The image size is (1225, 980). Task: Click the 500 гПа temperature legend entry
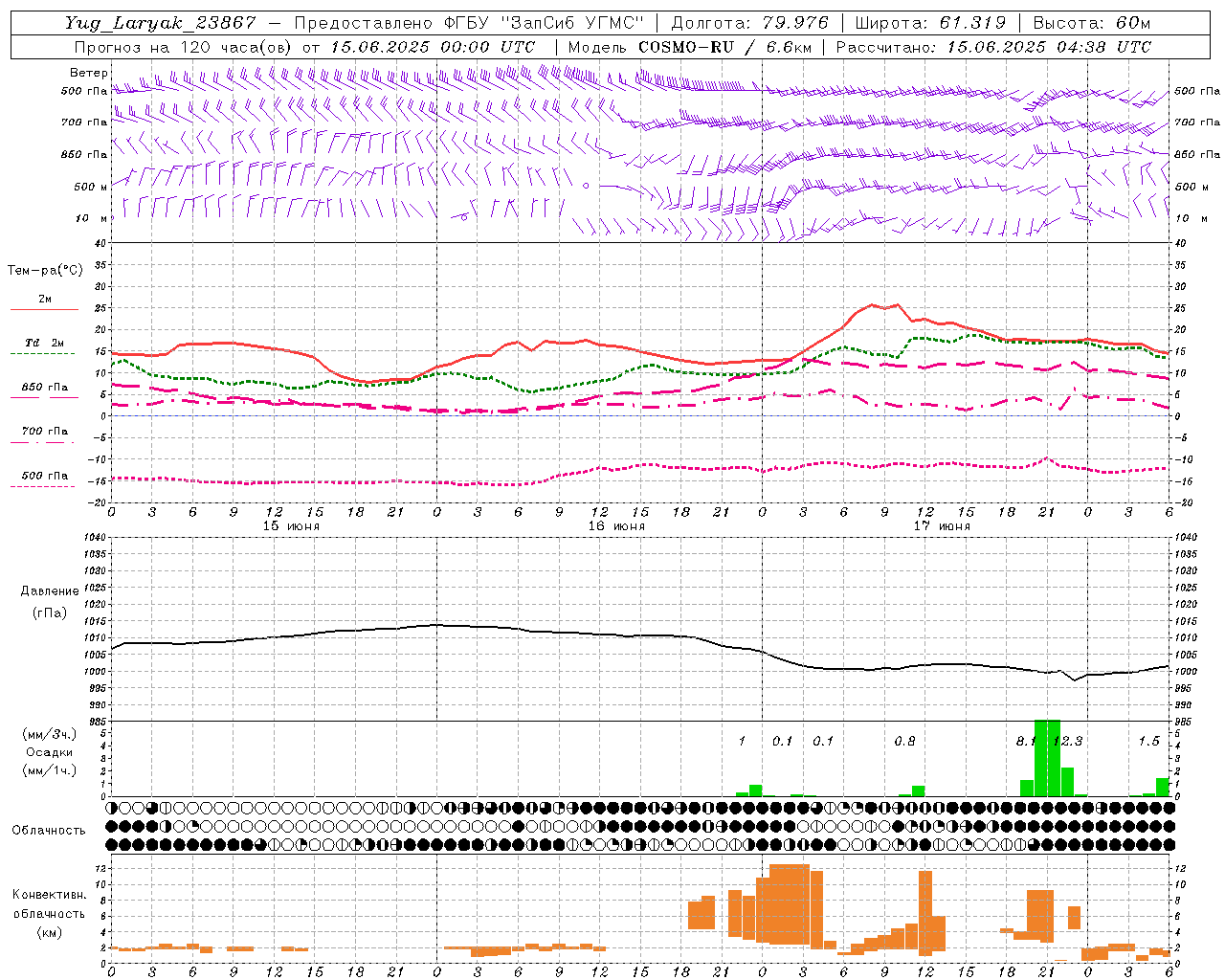44,476
